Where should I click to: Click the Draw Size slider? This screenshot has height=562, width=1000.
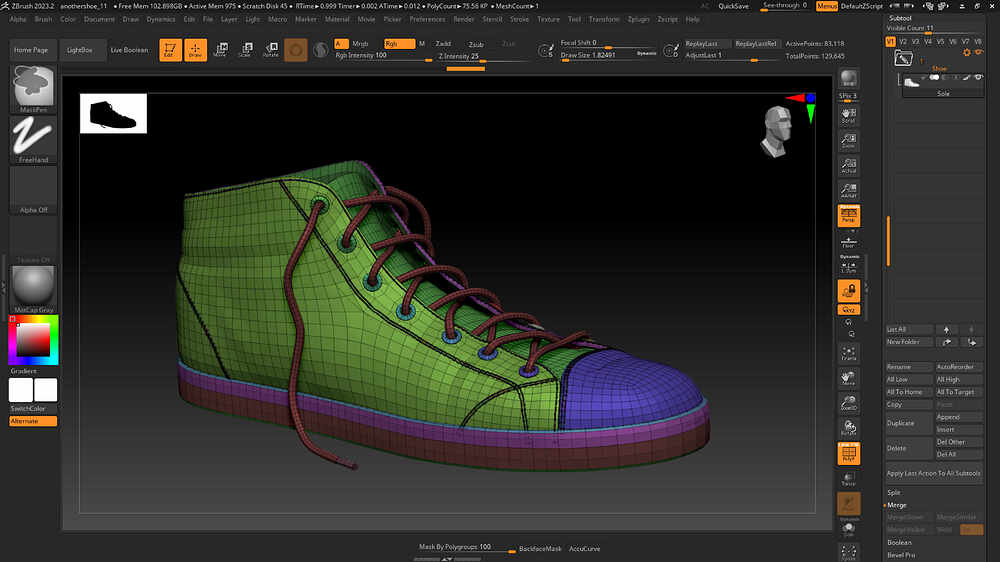(x=609, y=55)
